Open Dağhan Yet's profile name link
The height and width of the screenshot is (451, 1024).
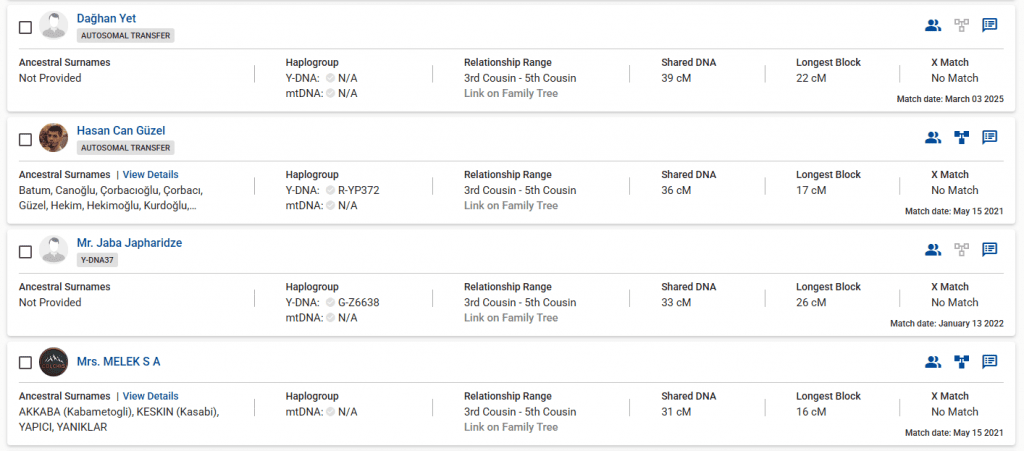click(x=106, y=19)
